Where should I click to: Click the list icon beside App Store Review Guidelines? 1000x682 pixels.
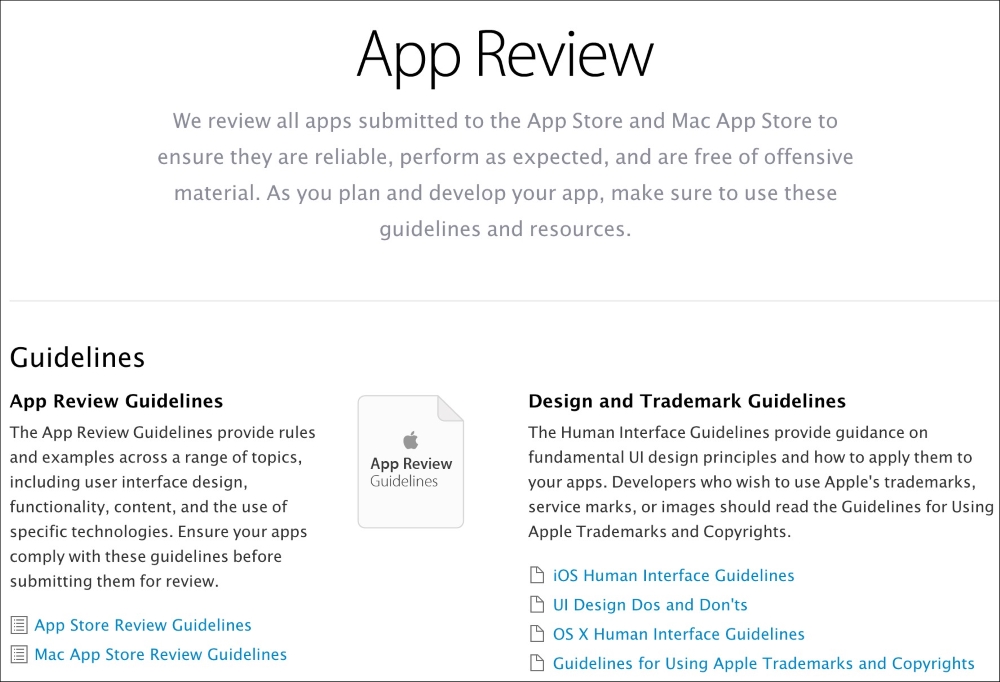[19, 625]
